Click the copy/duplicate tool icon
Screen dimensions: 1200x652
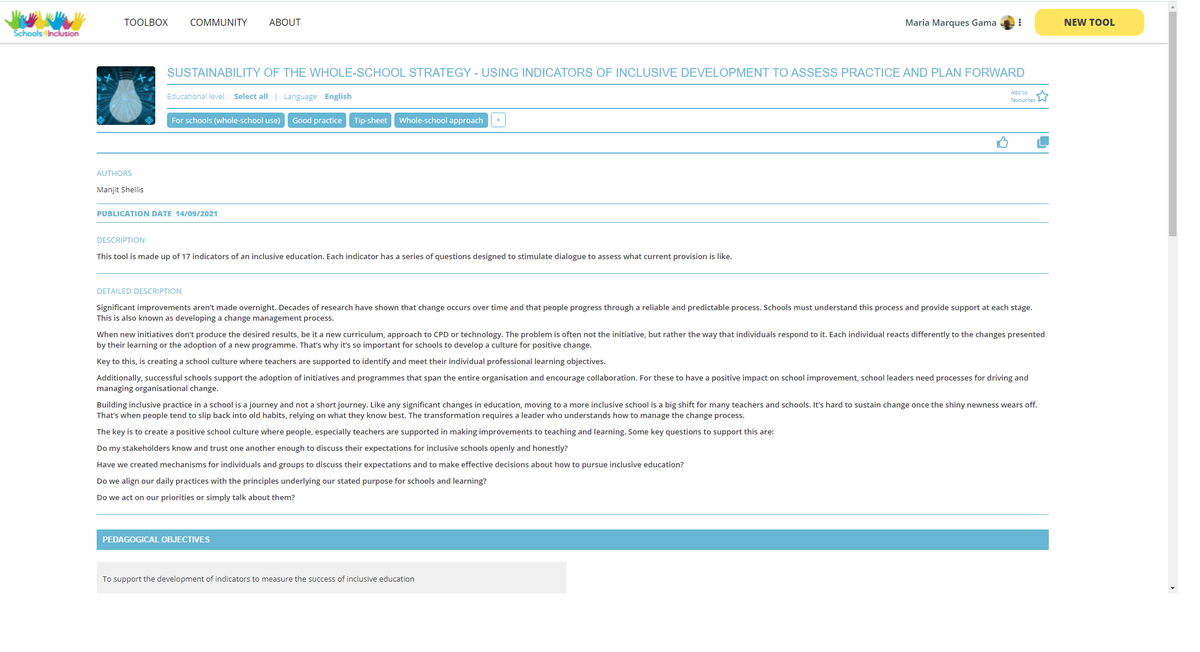click(x=1042, y=142)
